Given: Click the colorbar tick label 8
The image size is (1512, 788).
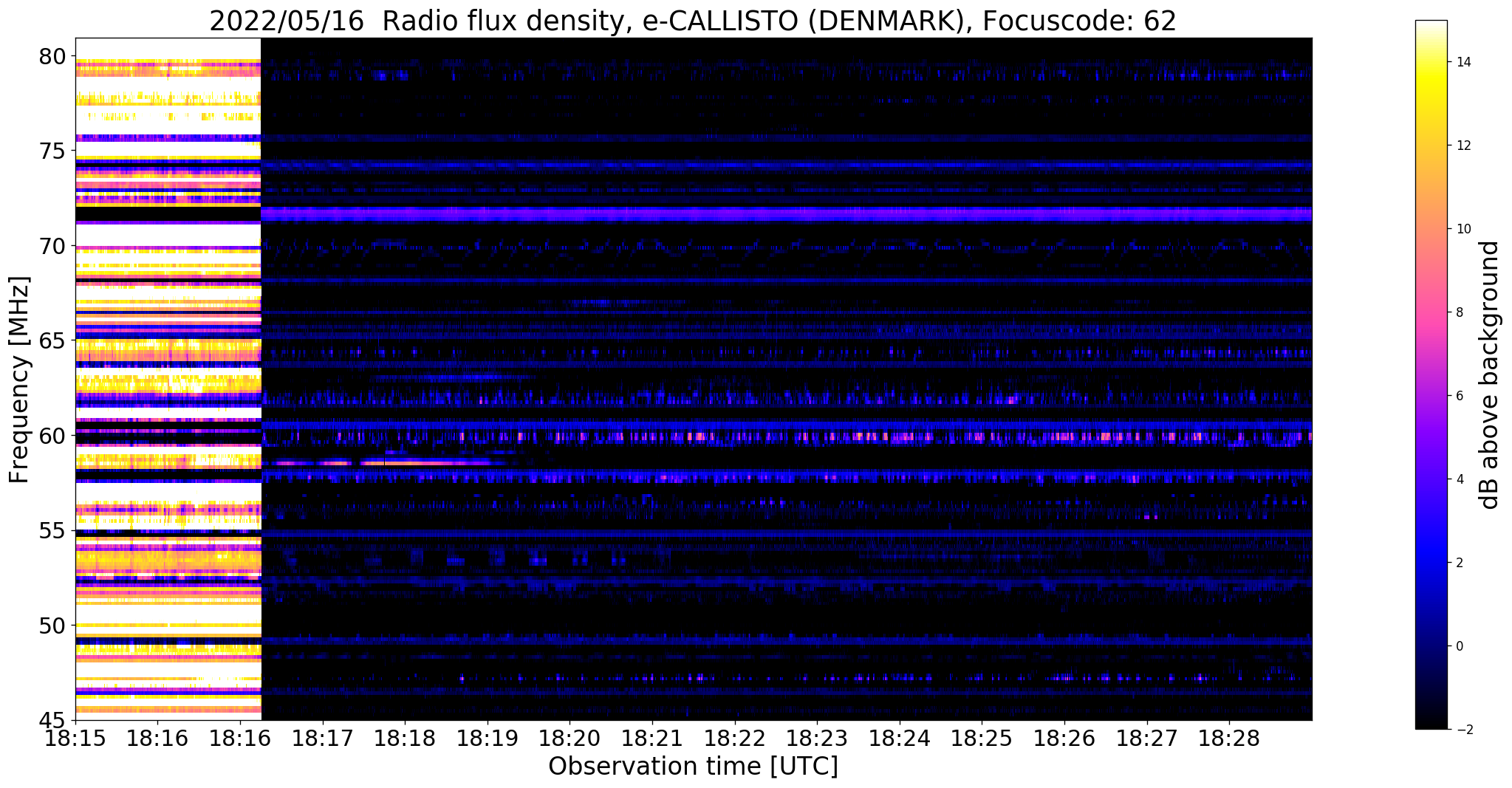Looking at the screenshot, I should pos(1459,312).
